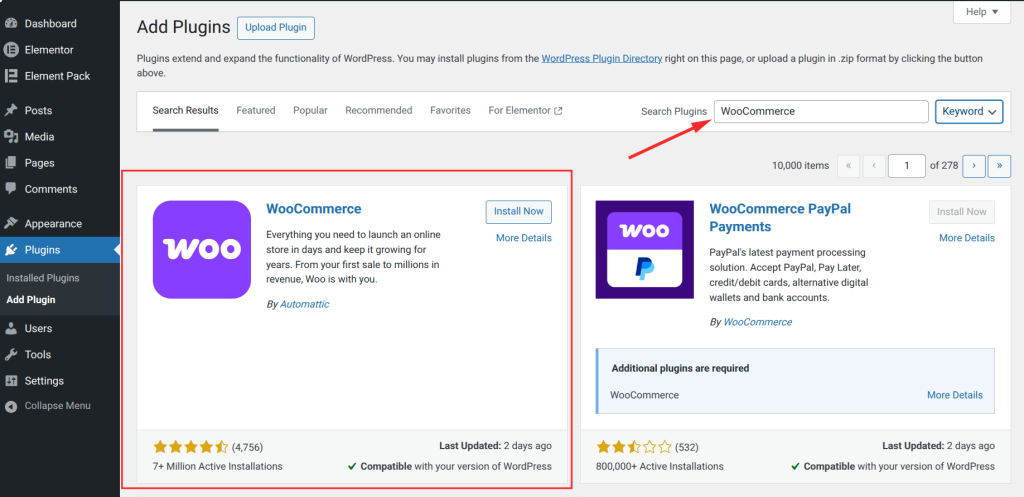This screenshot has height=497, width=1024.
Task: Open the Automattic author link
Action: click(x=304, y=304)
